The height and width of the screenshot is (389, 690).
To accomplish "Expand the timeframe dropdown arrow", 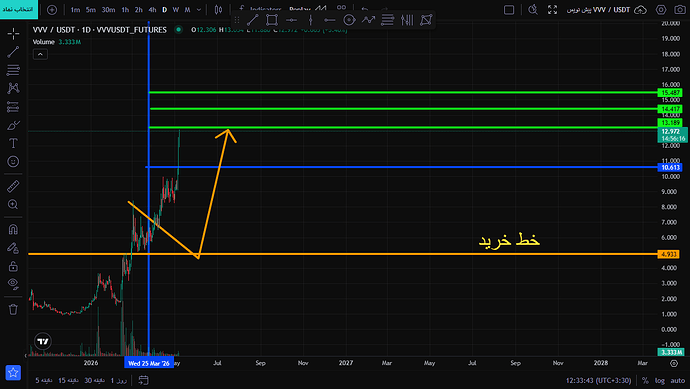I will [199, 10].
